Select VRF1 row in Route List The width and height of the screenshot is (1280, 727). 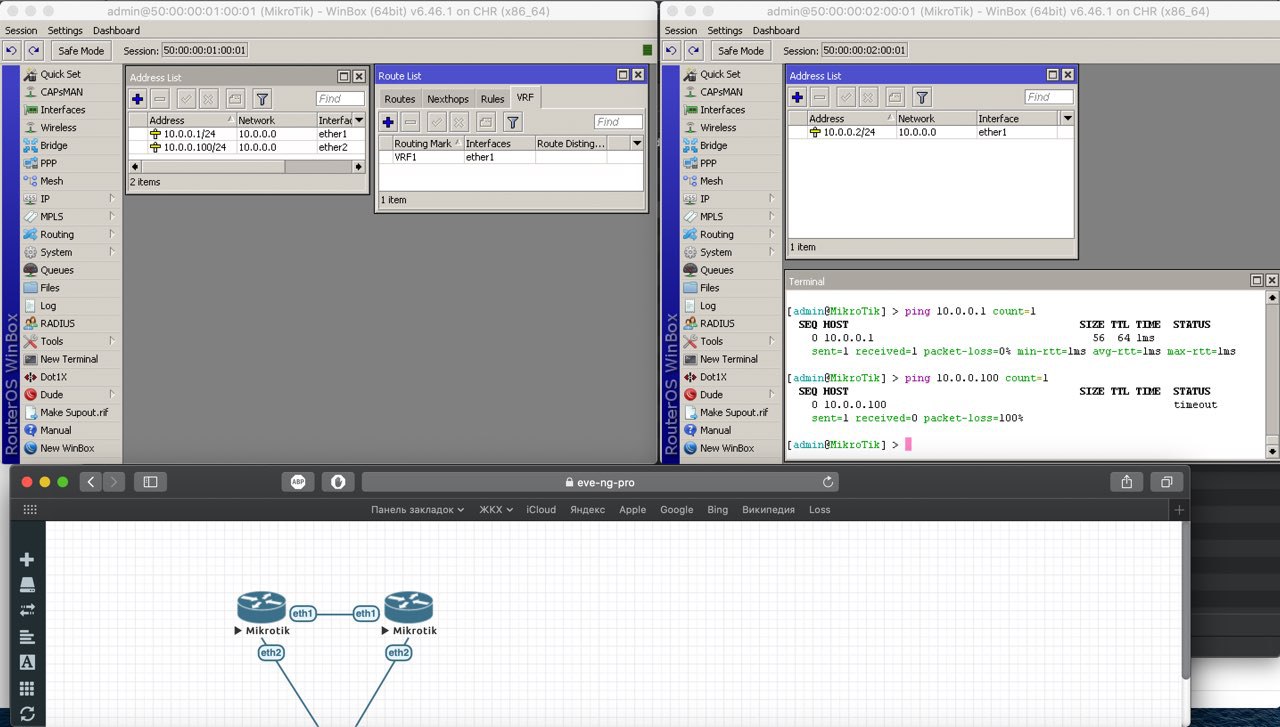click(x=510, y=157)
